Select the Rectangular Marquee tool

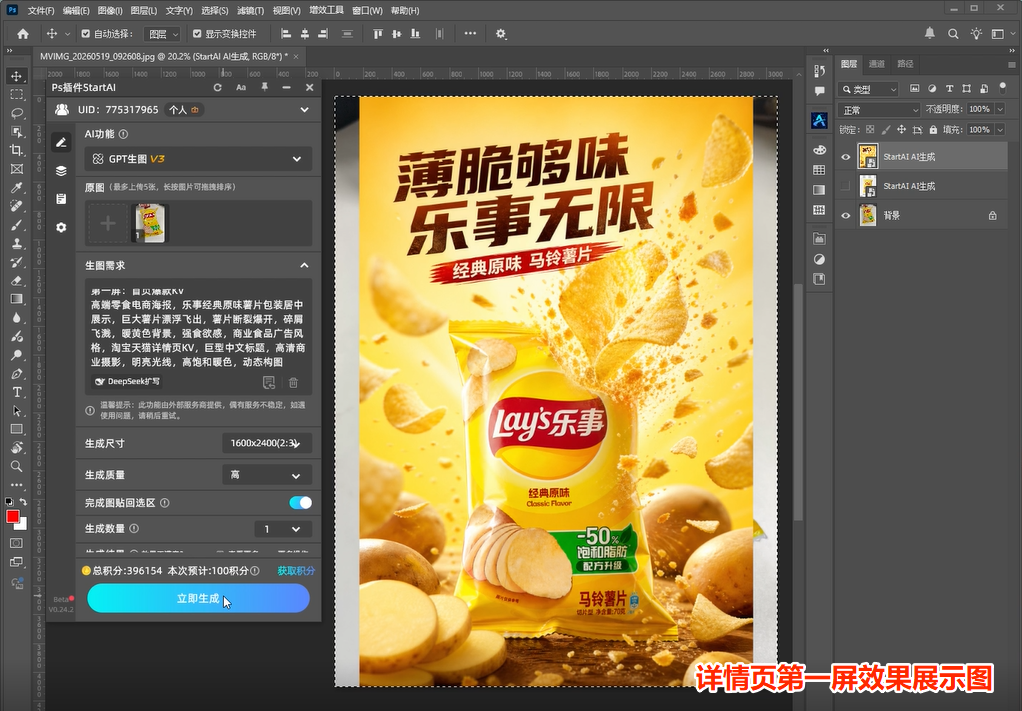coord(16,94)
